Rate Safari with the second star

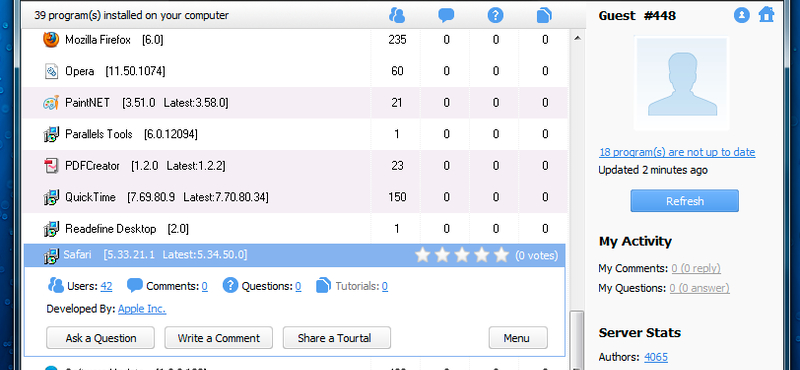442,255
